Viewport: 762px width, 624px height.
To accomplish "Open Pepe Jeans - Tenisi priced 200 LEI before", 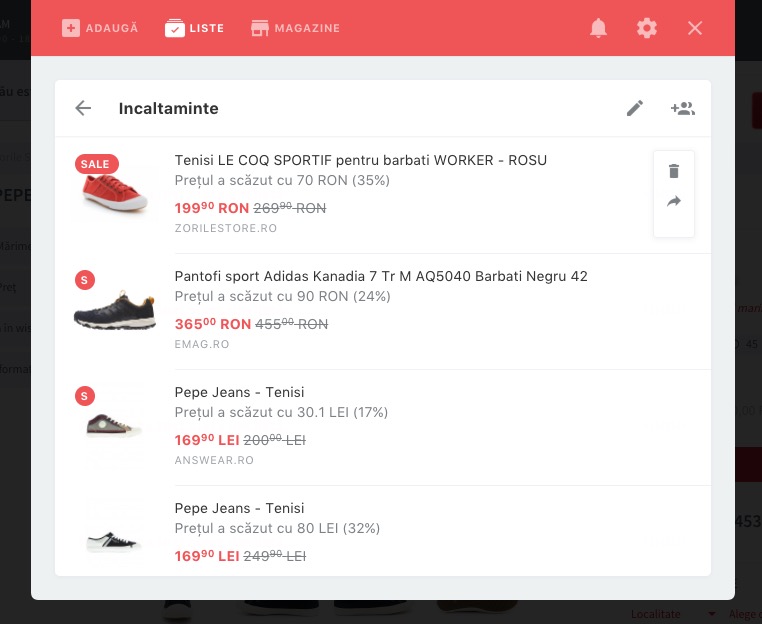I will [x=239, y=392].
